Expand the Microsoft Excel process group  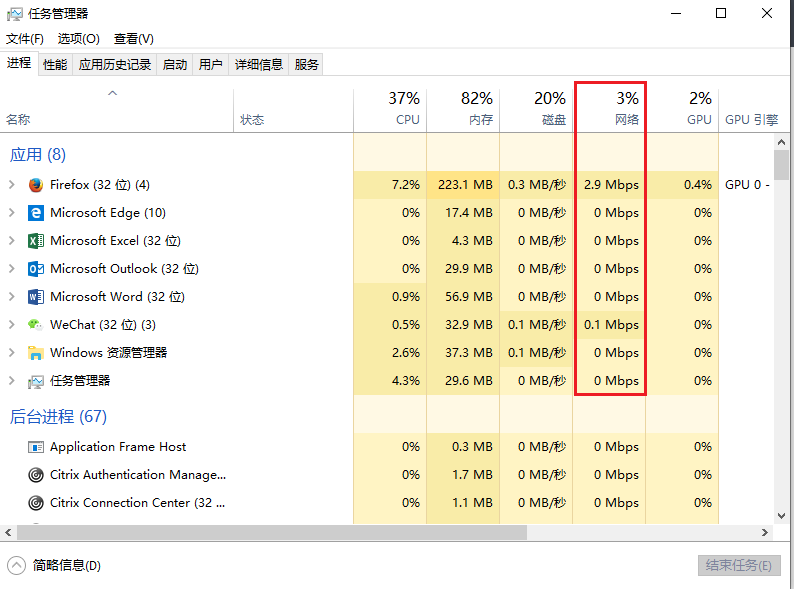[x=12, y=241]
